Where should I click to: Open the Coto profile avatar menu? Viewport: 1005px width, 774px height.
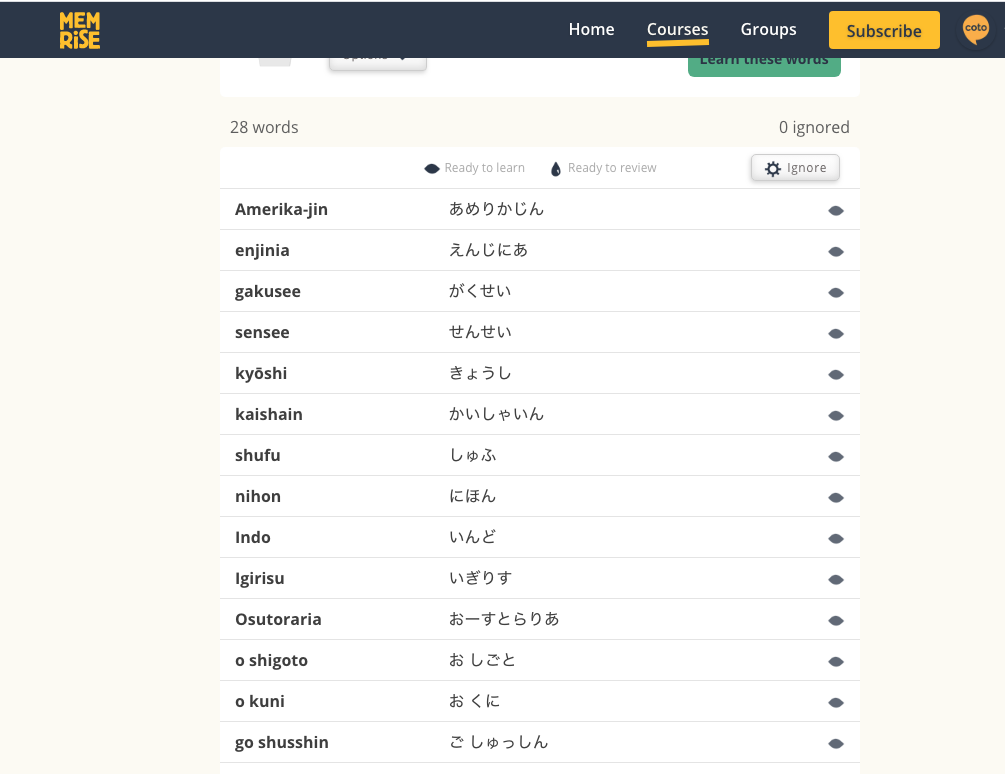(975, 30)
